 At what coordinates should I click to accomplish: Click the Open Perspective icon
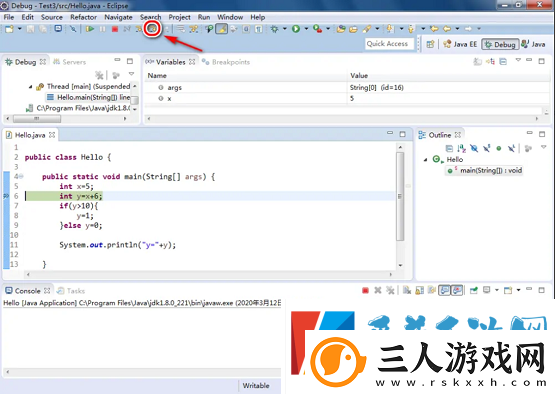point(430,44)
